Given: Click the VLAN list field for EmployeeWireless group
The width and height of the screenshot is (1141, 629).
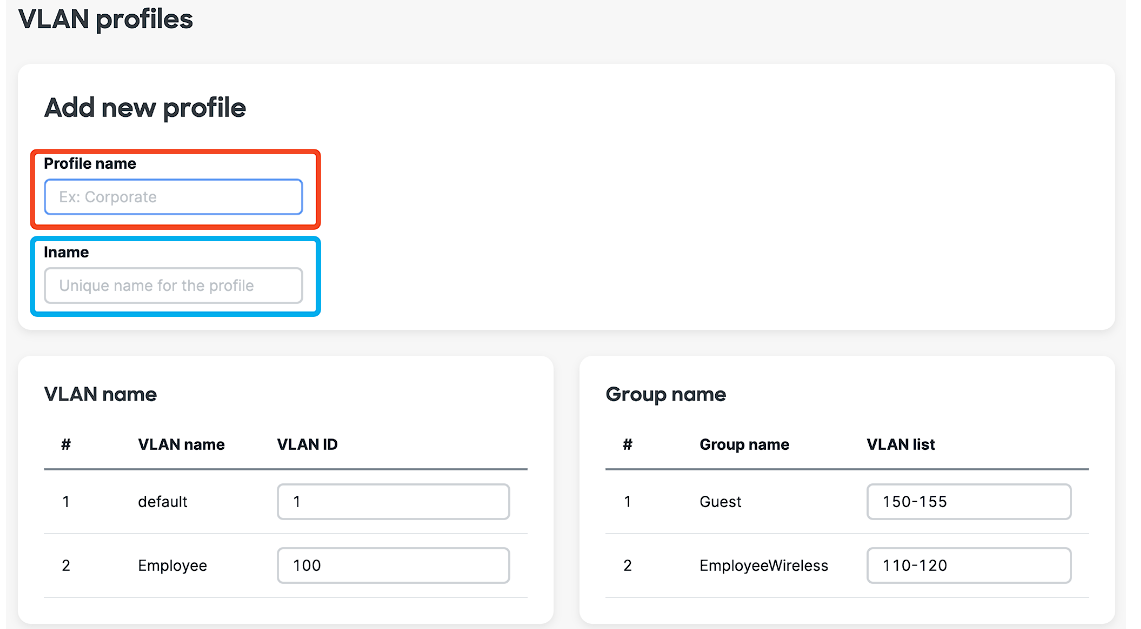Looking at the screenshot, I should (968, 565).
